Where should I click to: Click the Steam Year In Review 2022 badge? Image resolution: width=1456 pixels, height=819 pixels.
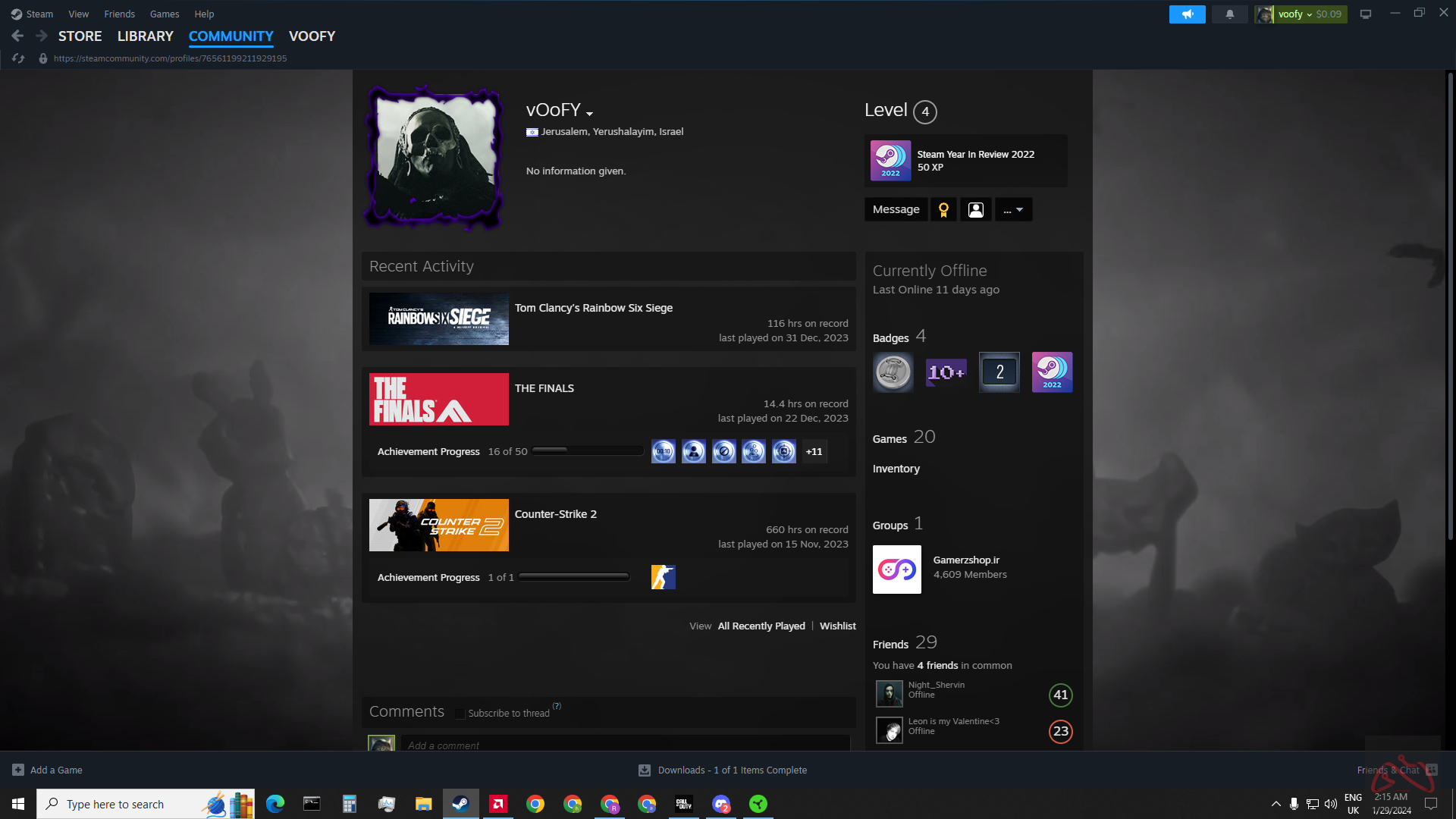(x=890, y=161)
